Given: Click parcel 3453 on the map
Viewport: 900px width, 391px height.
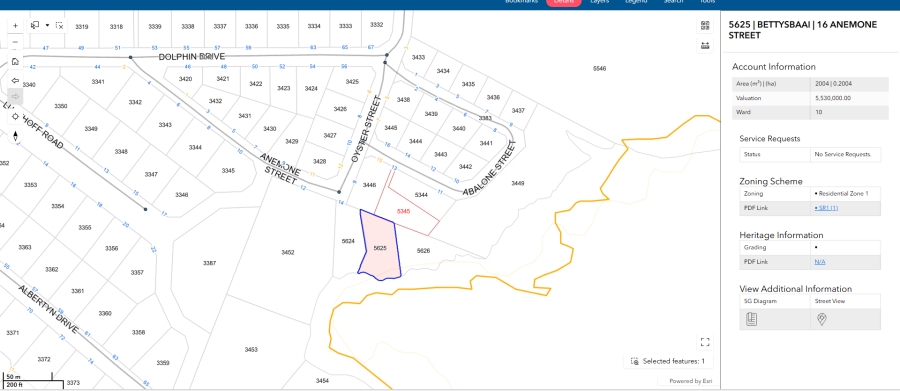Looking at the screenshot, I should 251,350.
